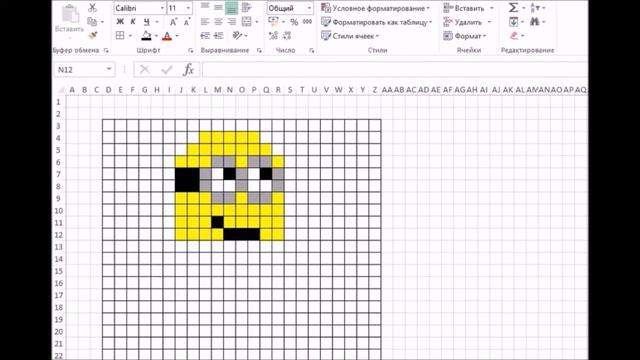Open underline style dropdown arrow
The height and width of the screenshot is (360, 640).
point(157,22)
